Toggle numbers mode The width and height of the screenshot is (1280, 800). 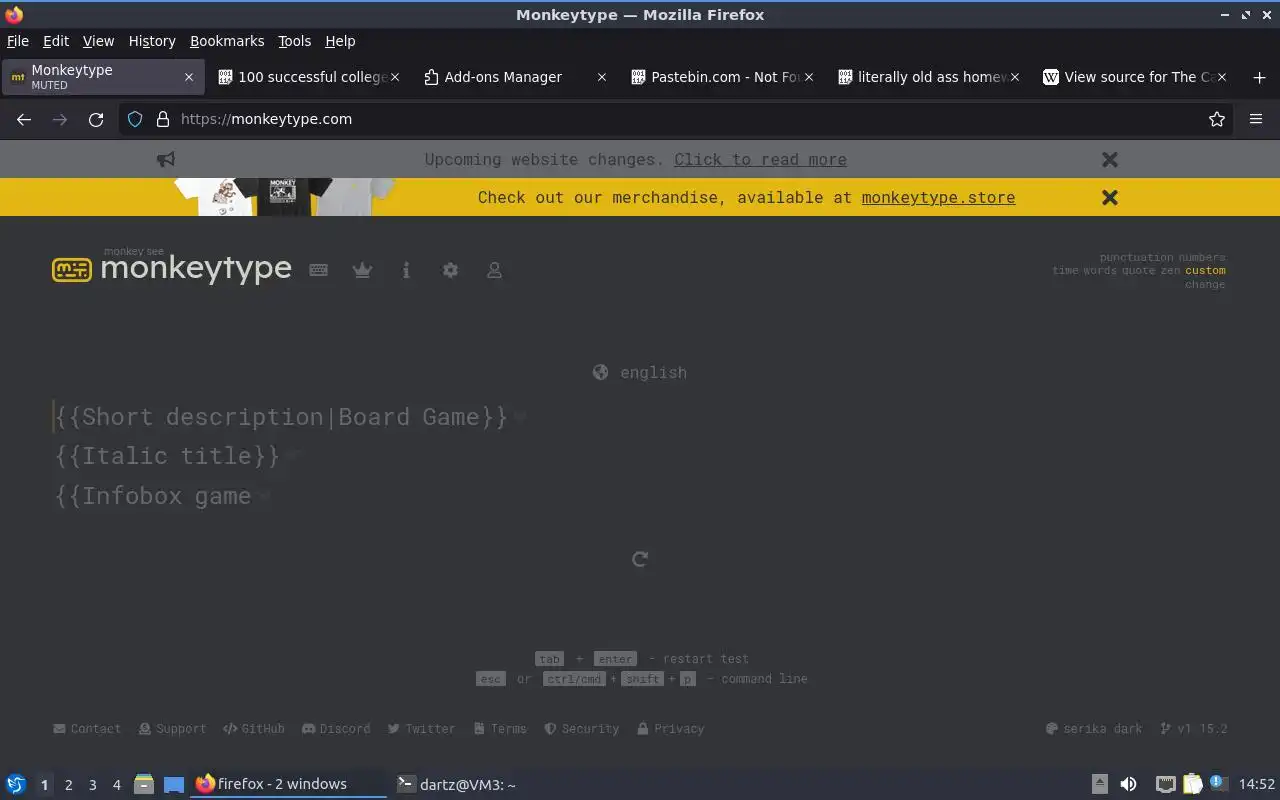pyautogui.click(x=1201, y=257)
